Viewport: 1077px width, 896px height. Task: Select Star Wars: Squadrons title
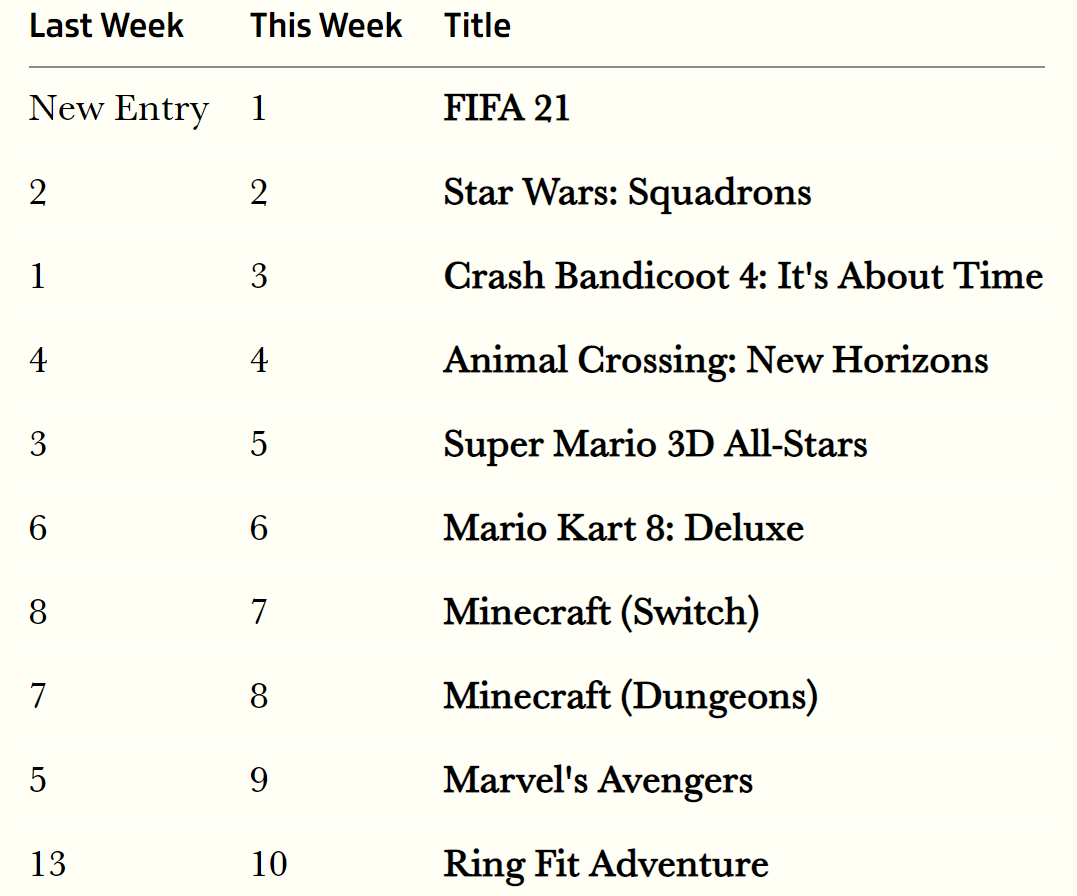(x=627, y=192)
